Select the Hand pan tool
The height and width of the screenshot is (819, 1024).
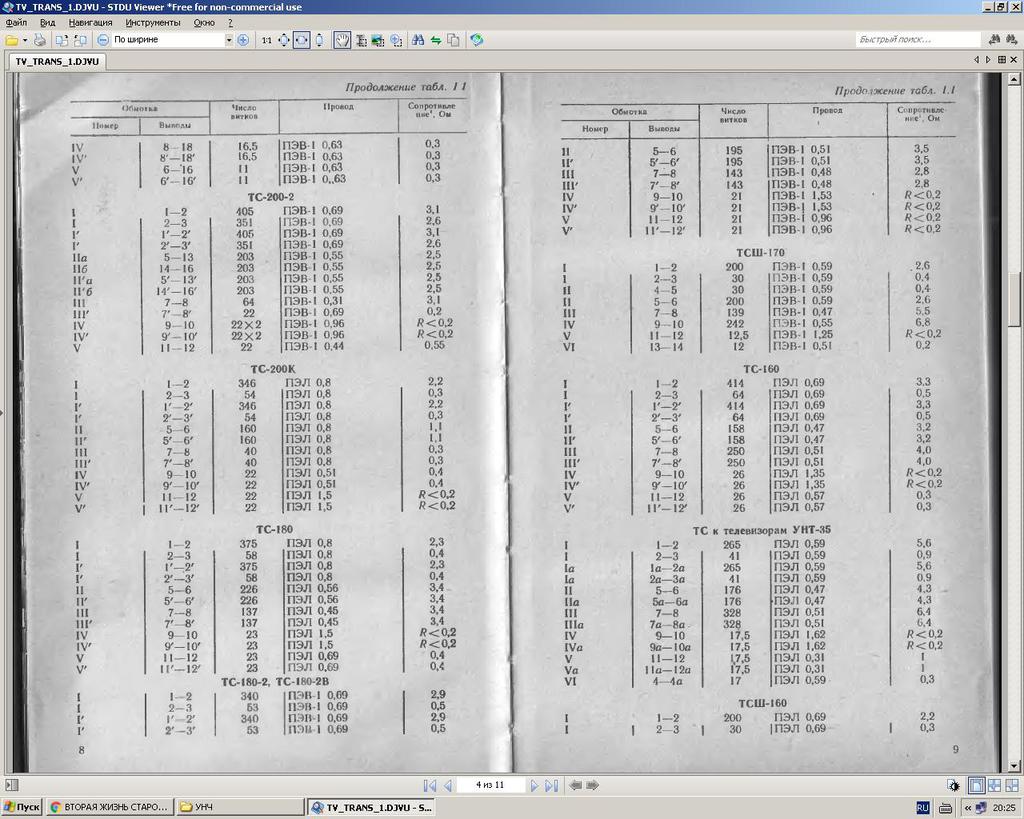point(341,40)
